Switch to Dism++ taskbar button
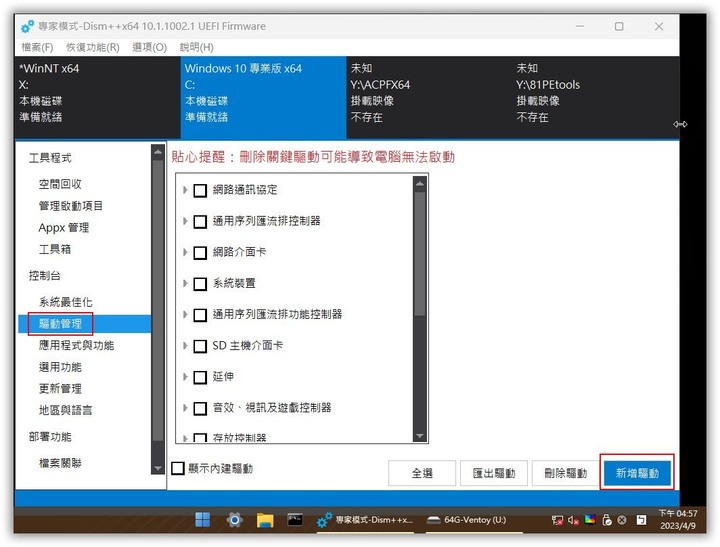This screenshot has height=547, width=720. tap(365, 520)
